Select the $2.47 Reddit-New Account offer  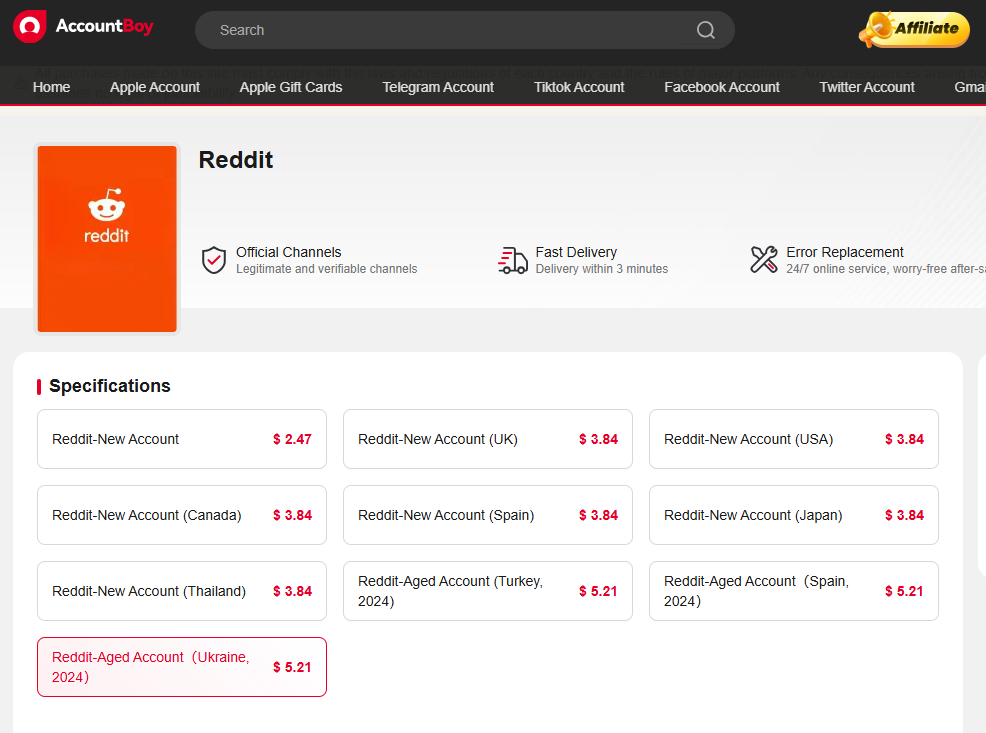point(181,439)
